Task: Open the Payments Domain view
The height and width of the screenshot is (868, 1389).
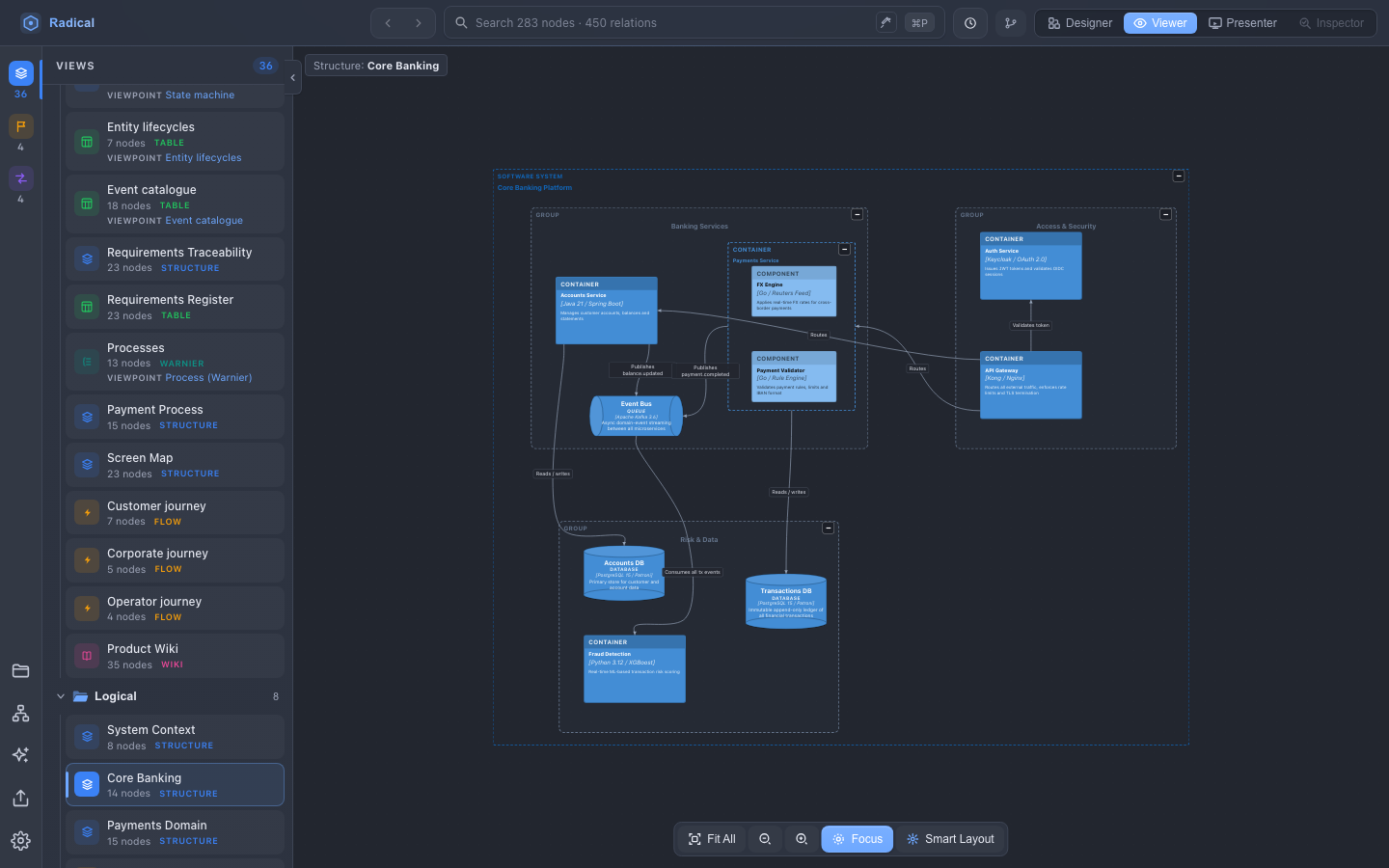Action: pos(175,832)
